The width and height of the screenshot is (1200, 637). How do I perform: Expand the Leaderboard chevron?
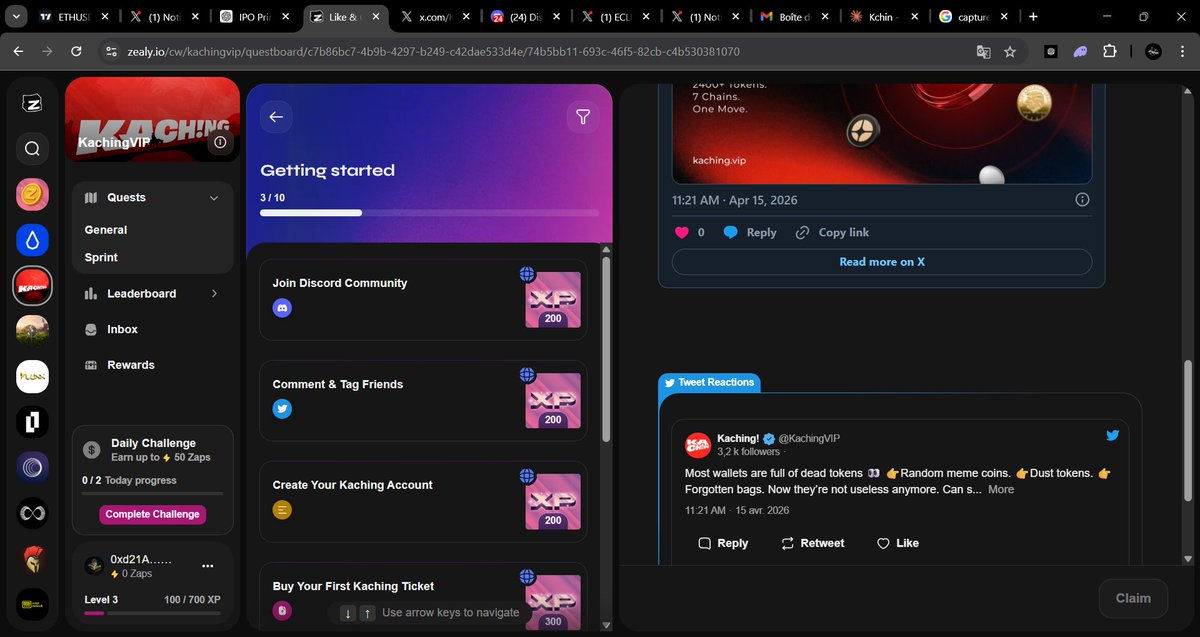tap(214, 294)
